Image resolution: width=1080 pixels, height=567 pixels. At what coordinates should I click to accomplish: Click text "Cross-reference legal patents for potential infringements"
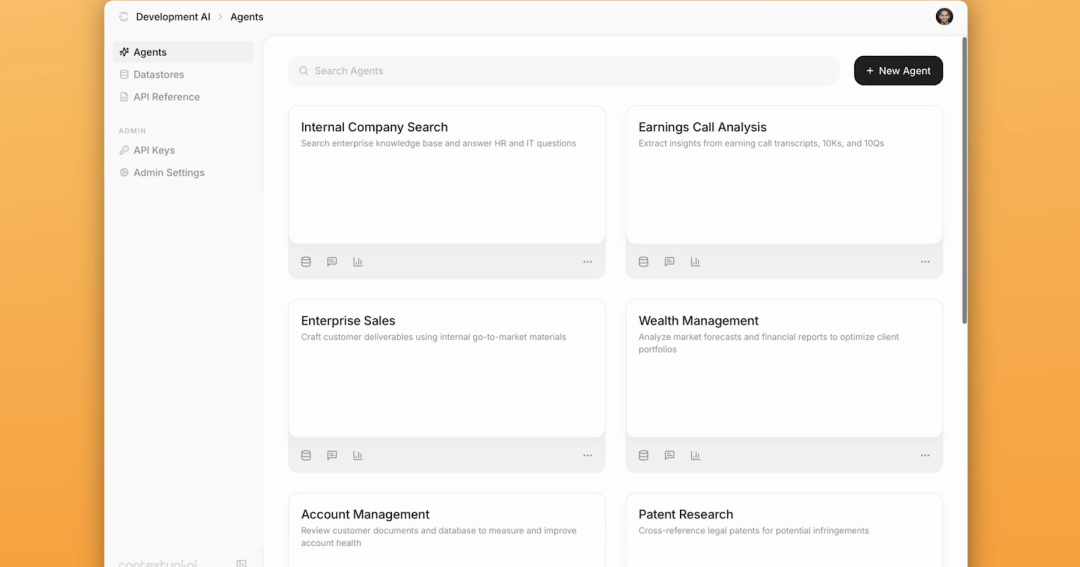click(754, 530)
